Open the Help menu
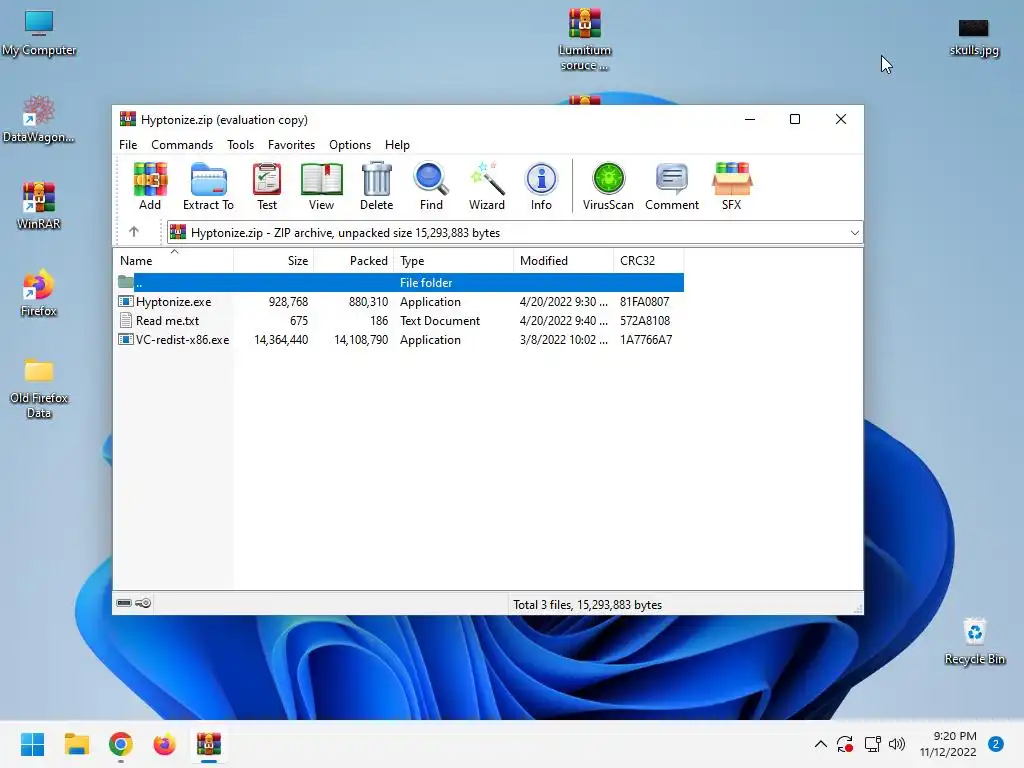Image resolution: width=1024 pixels, height=768 pixels. (x=397, y=145)
